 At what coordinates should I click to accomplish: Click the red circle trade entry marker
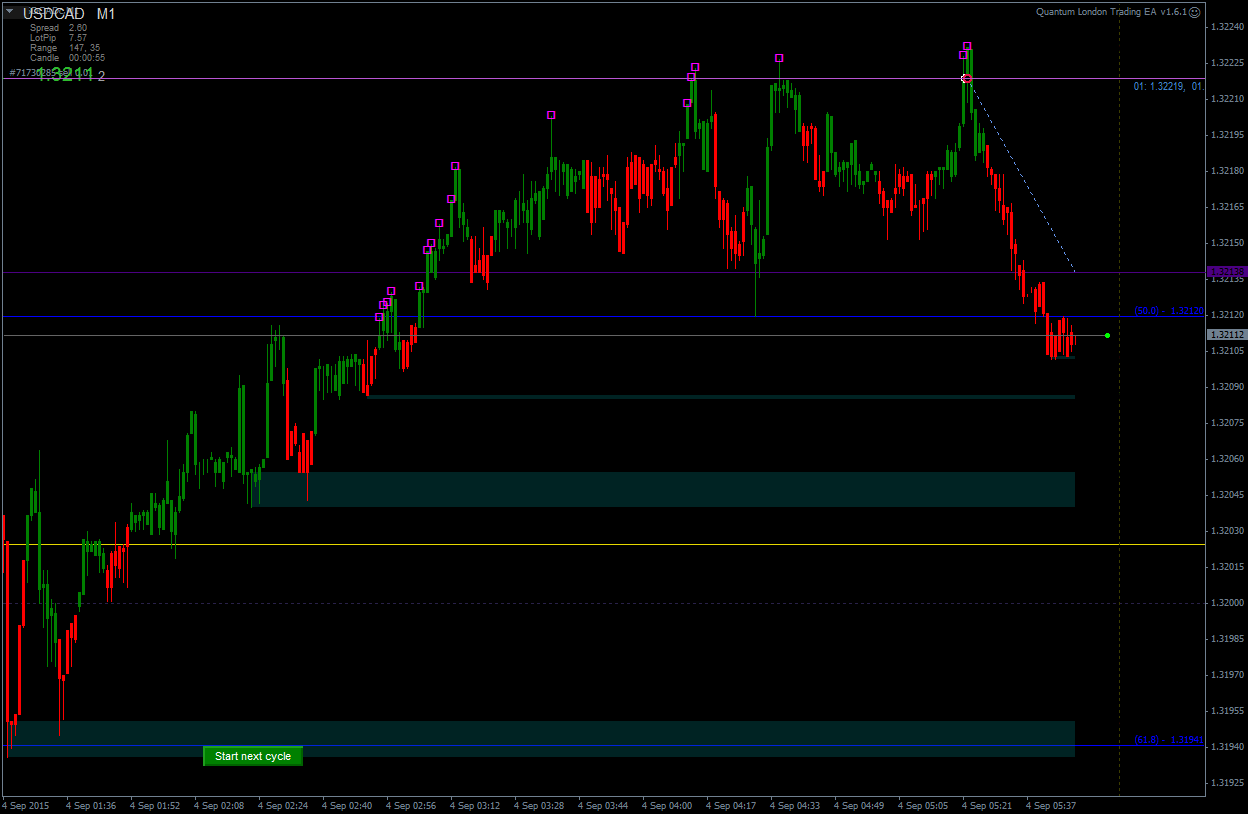point(966,78)
